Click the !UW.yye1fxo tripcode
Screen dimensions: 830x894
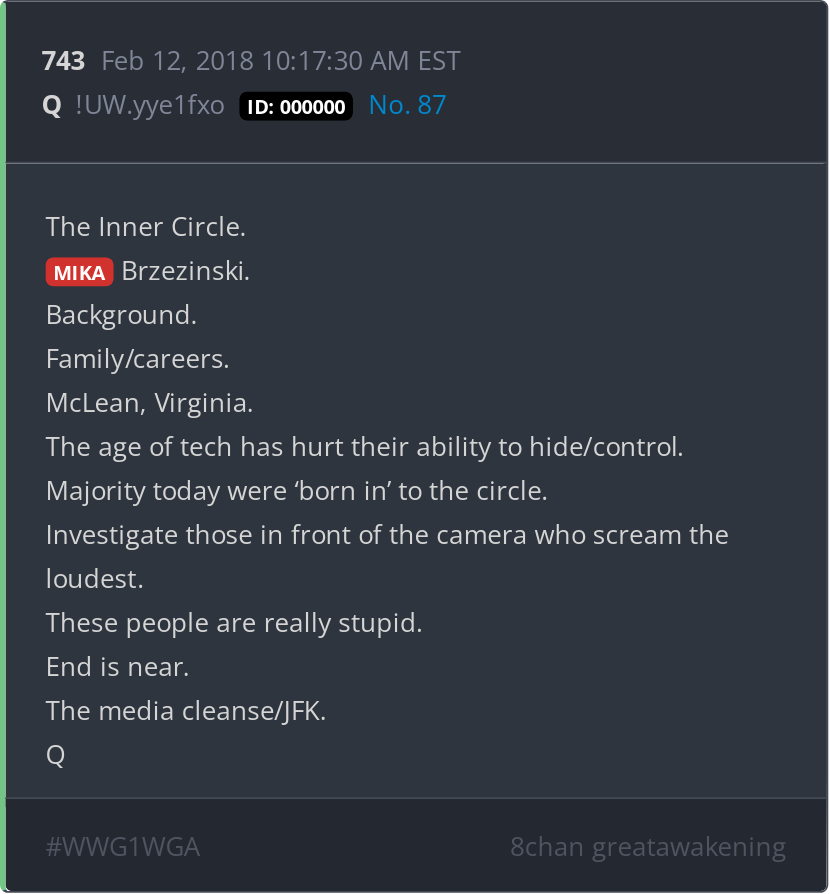click(x=150, y=106)
